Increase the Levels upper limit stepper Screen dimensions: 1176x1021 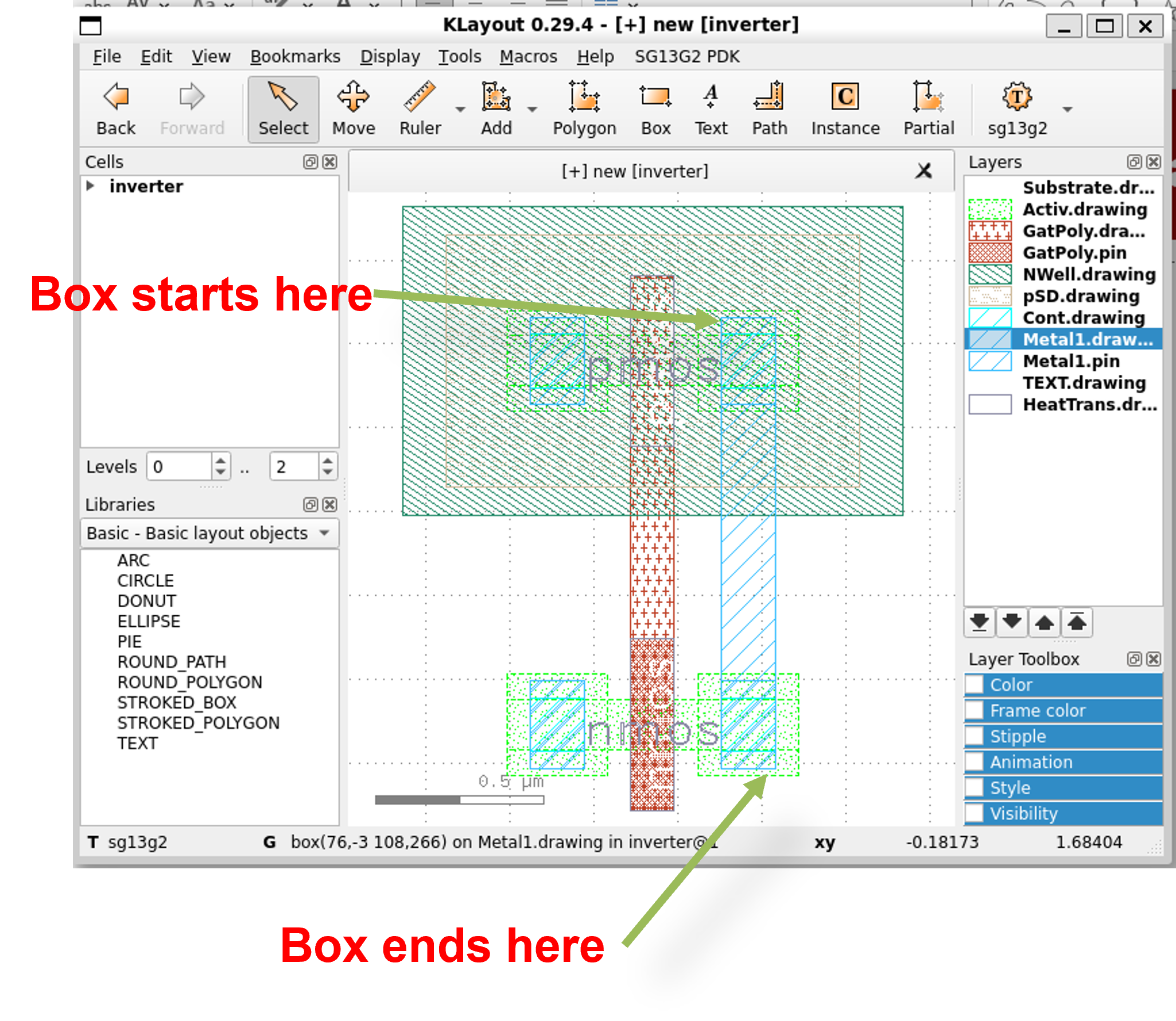327,460
